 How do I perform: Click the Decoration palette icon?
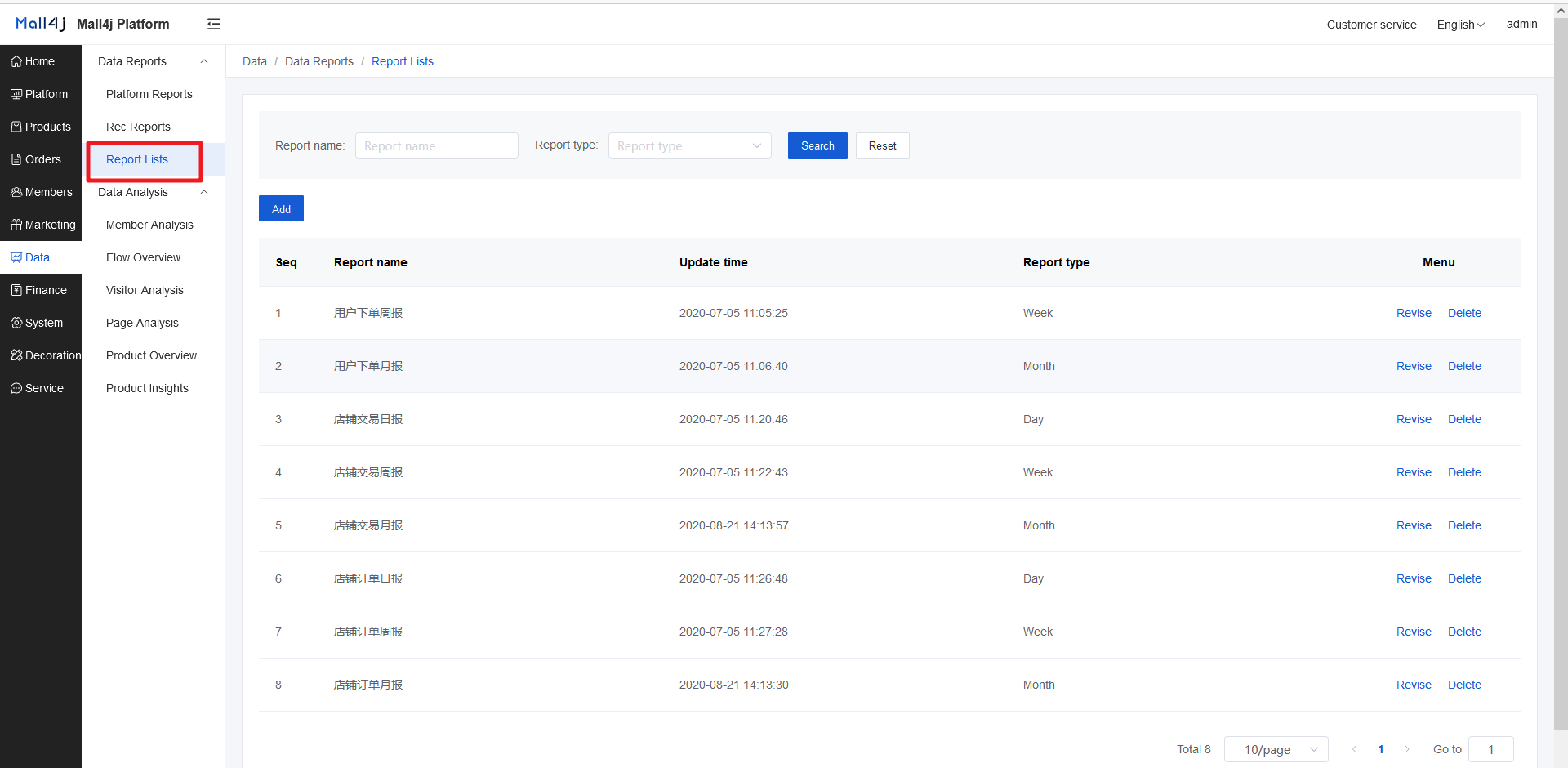click(x=16, y=355)
